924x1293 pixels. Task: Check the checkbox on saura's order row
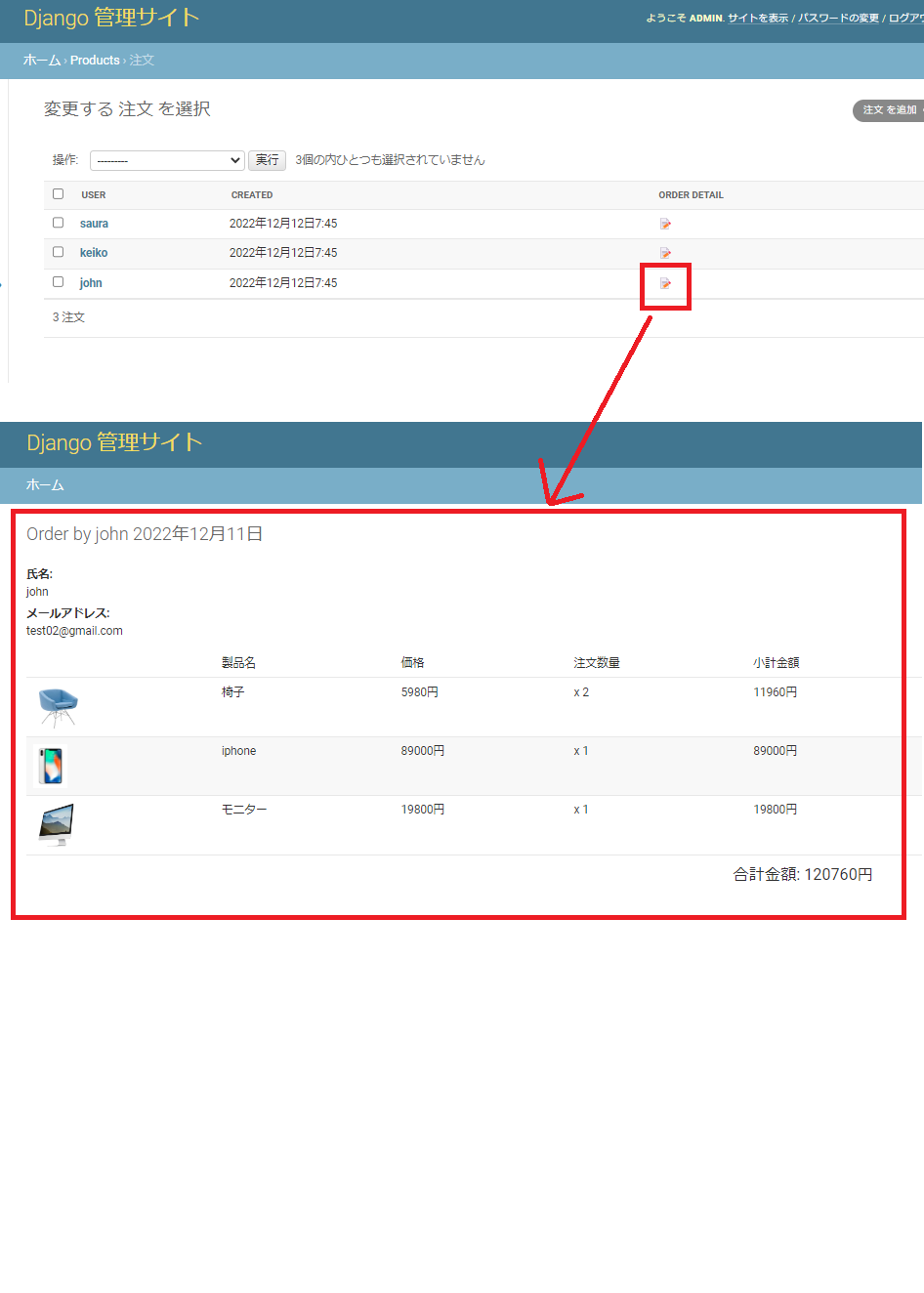point(57,223)
